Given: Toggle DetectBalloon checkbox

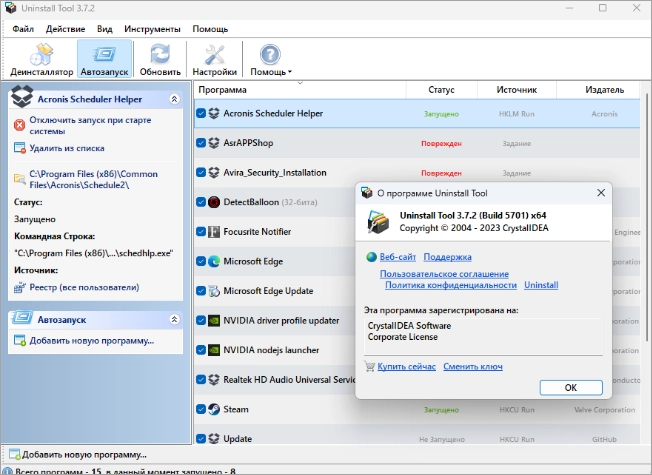Looking at the screenshot, I should click(201, 202).
